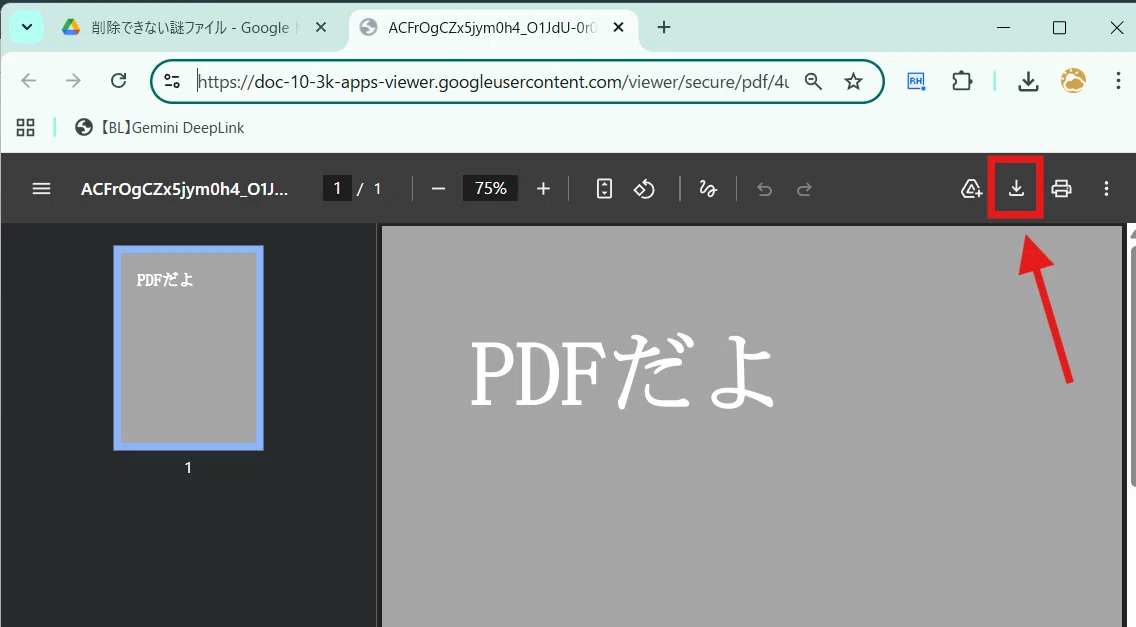
Task: Switch to 削除できない謎ファイル Google Drive tab
Action: [190, 28]
